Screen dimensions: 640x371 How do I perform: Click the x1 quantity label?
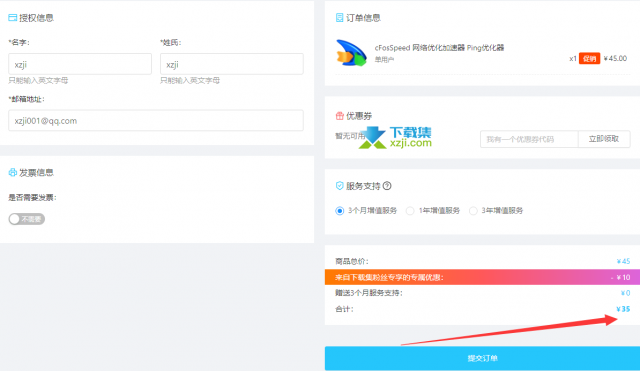point(573,59)
